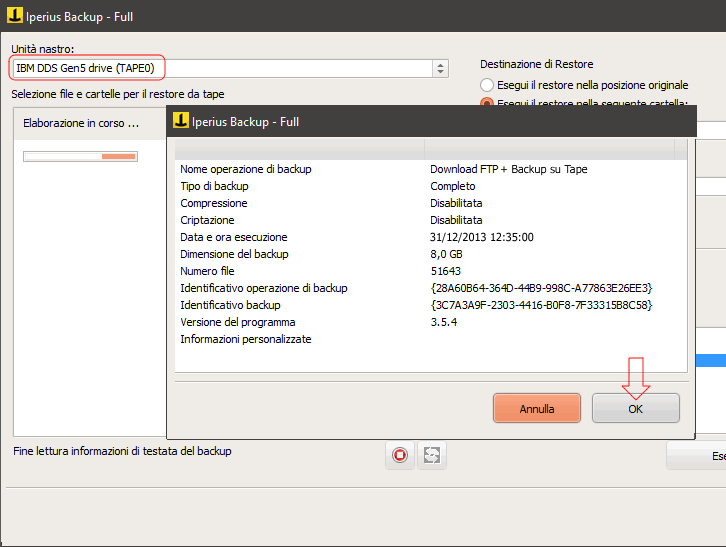Select restore to following folder radio
Viewport: 726px width, 547px height.
[487, 101]
